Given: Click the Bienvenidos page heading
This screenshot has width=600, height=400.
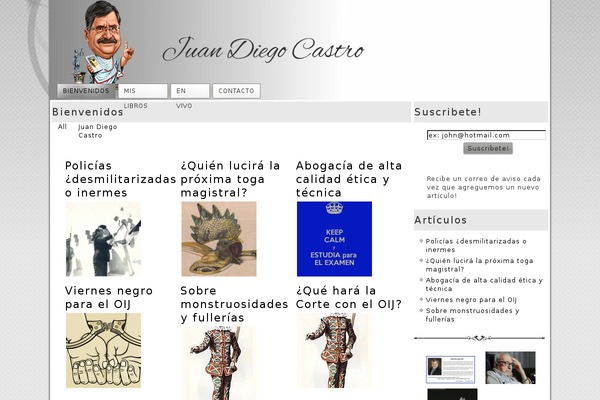Looking at the screenshot, I should point(88,112).
